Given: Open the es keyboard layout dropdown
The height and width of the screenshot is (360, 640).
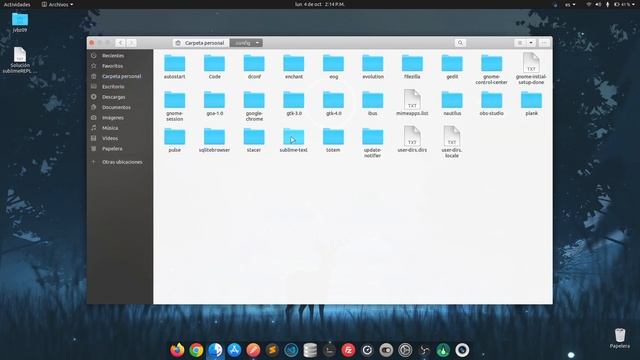Looking at the screenshot, I should click(570, 4).
